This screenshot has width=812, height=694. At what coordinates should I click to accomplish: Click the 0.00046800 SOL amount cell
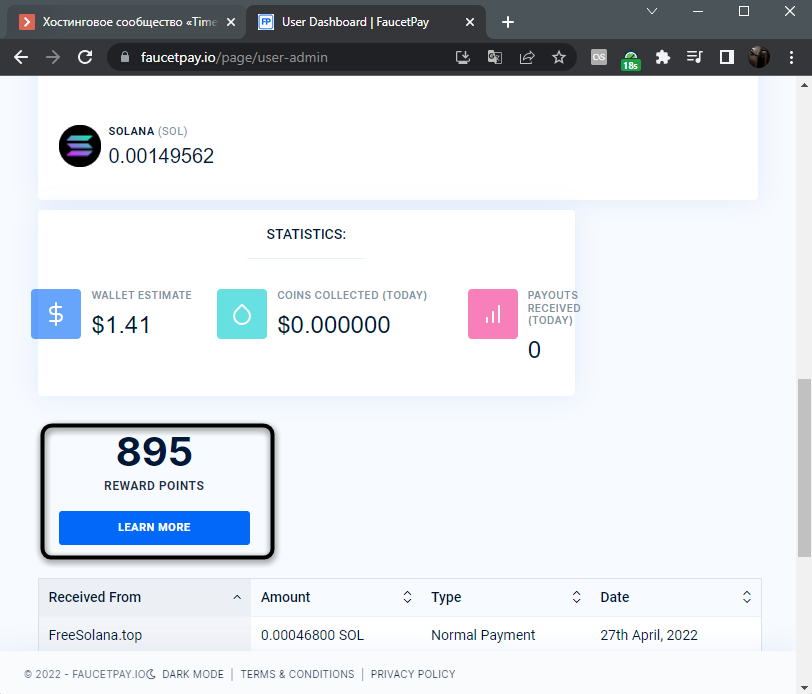coord(312,635)
